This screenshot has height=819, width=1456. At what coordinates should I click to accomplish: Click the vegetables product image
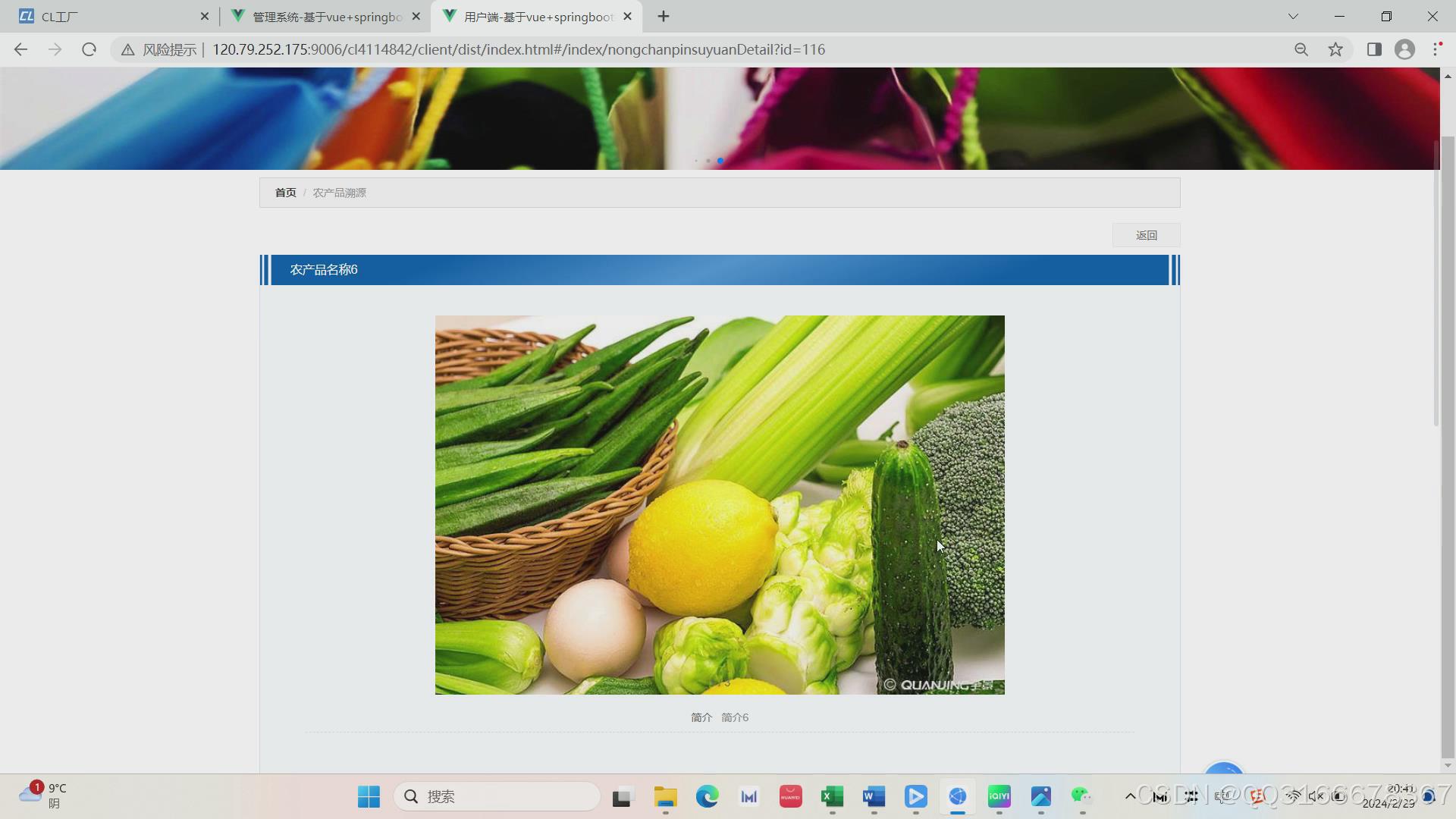[x=720, y=504]
